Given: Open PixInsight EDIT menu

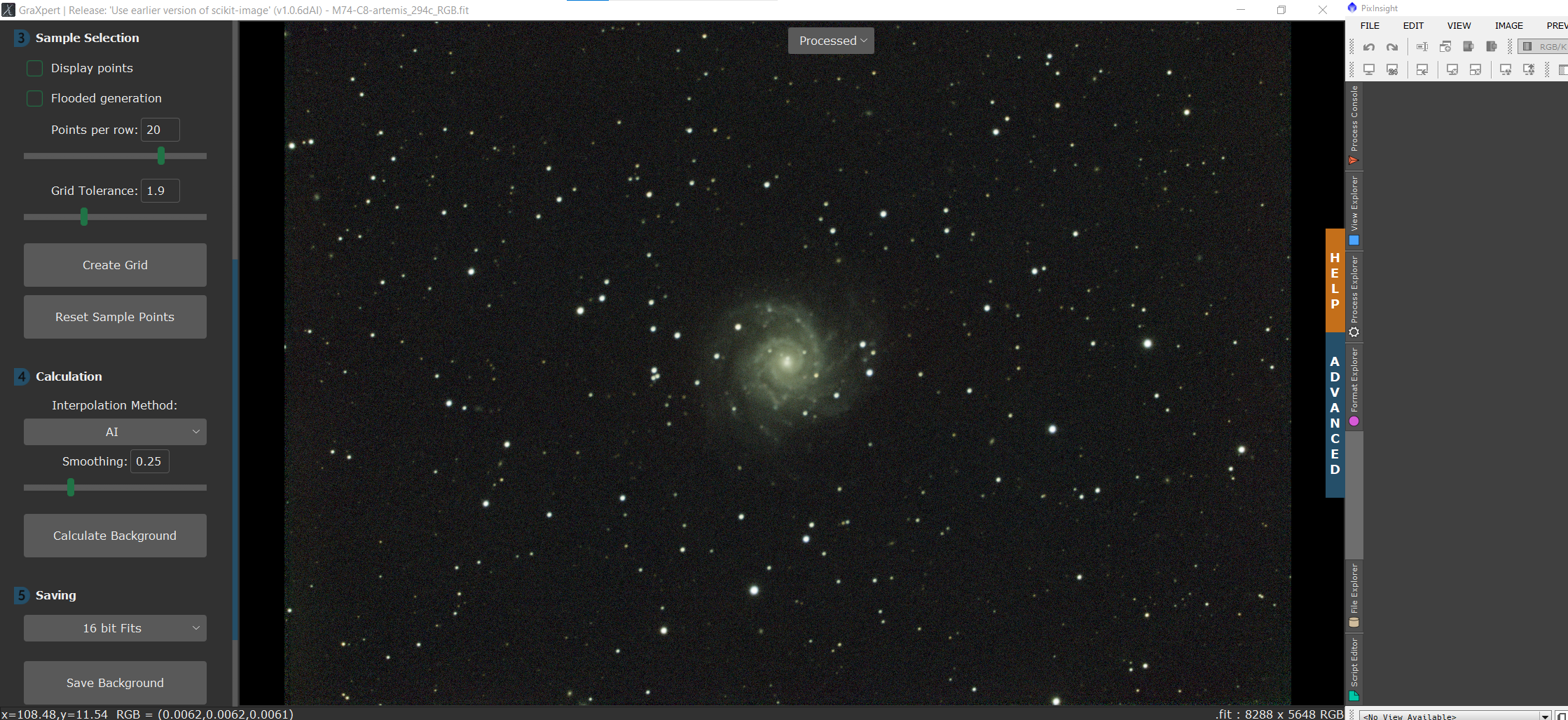Looking at the screenshot, I should tap(1413, 26).
